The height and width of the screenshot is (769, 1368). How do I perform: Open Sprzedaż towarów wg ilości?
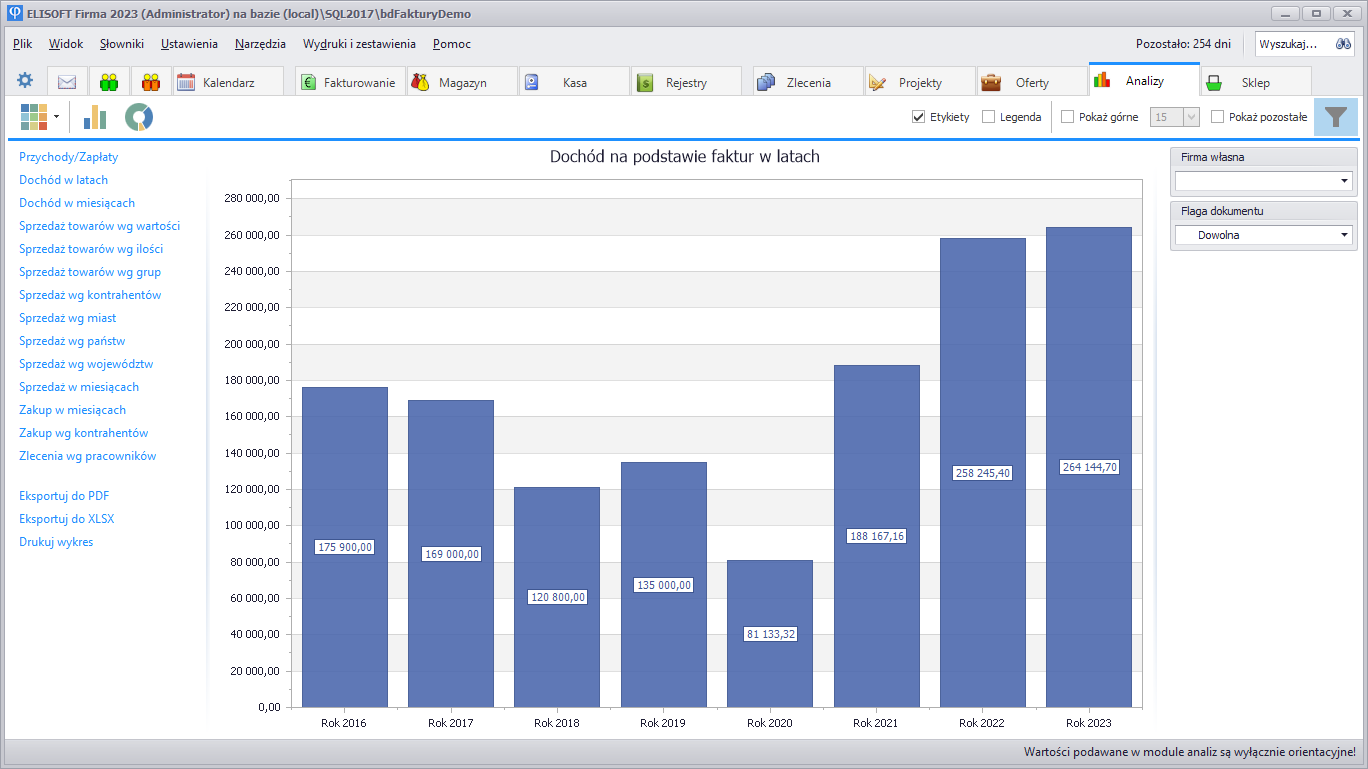[x=91, y=249]
